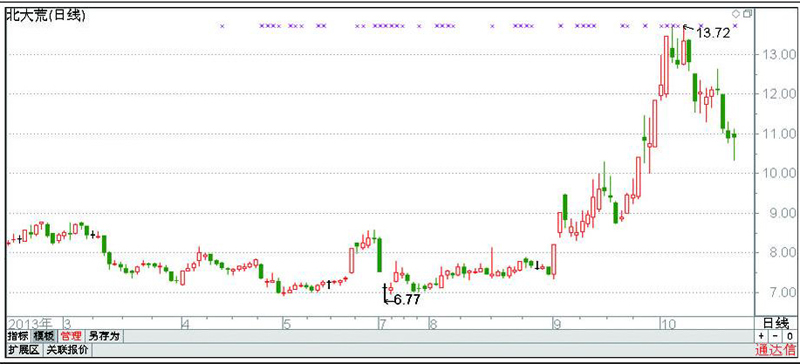Click the 北大荒(日线) chart title
The image size is (800, 364).
[45, 15]
